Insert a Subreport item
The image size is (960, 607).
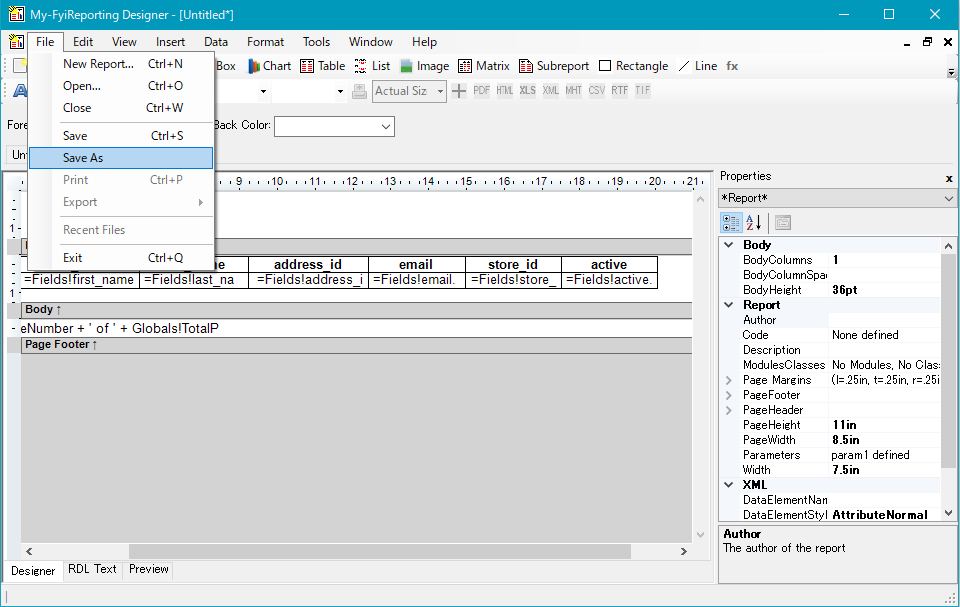coord(554,66)
